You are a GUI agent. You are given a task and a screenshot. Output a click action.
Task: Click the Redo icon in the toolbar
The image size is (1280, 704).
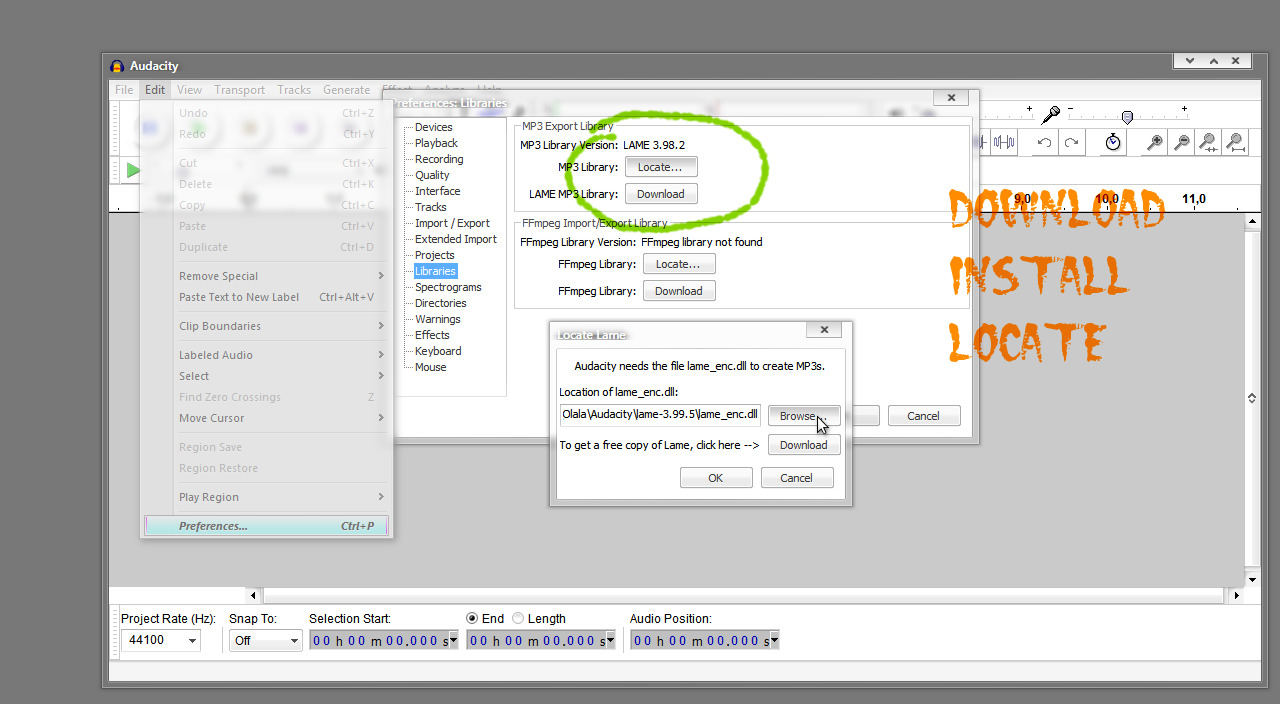(x=1071, y=142)
